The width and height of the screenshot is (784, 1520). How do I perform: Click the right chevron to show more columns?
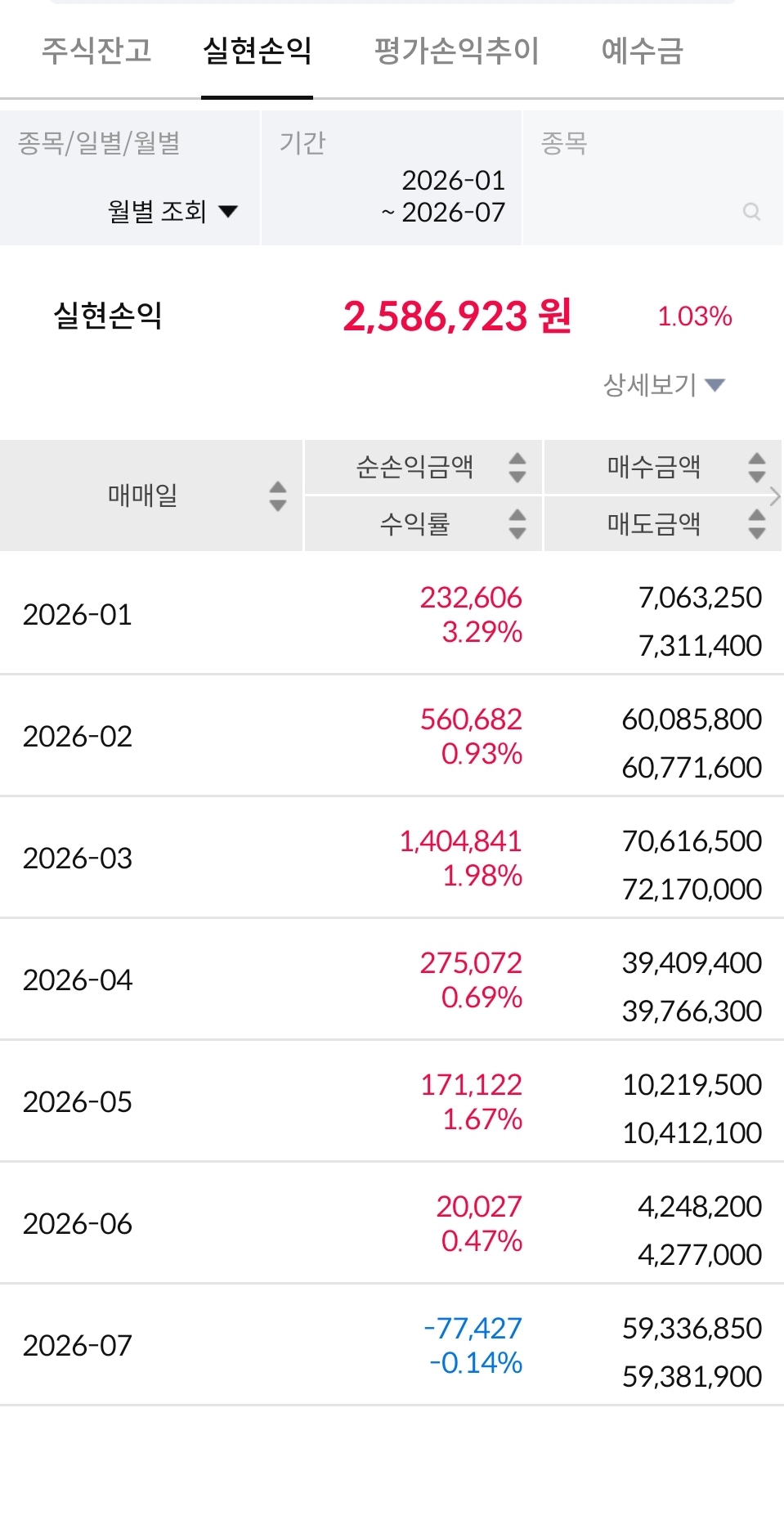(x=776, y=495)
